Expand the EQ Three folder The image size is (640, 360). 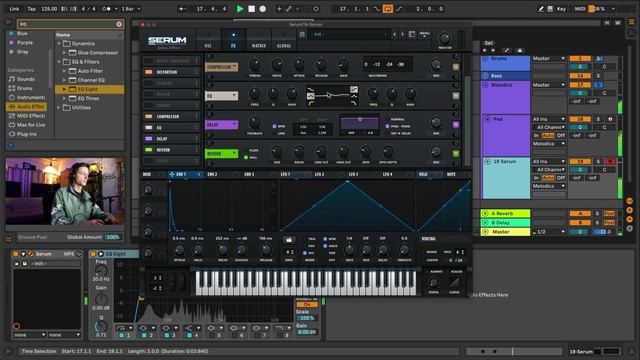coord(64,98)
